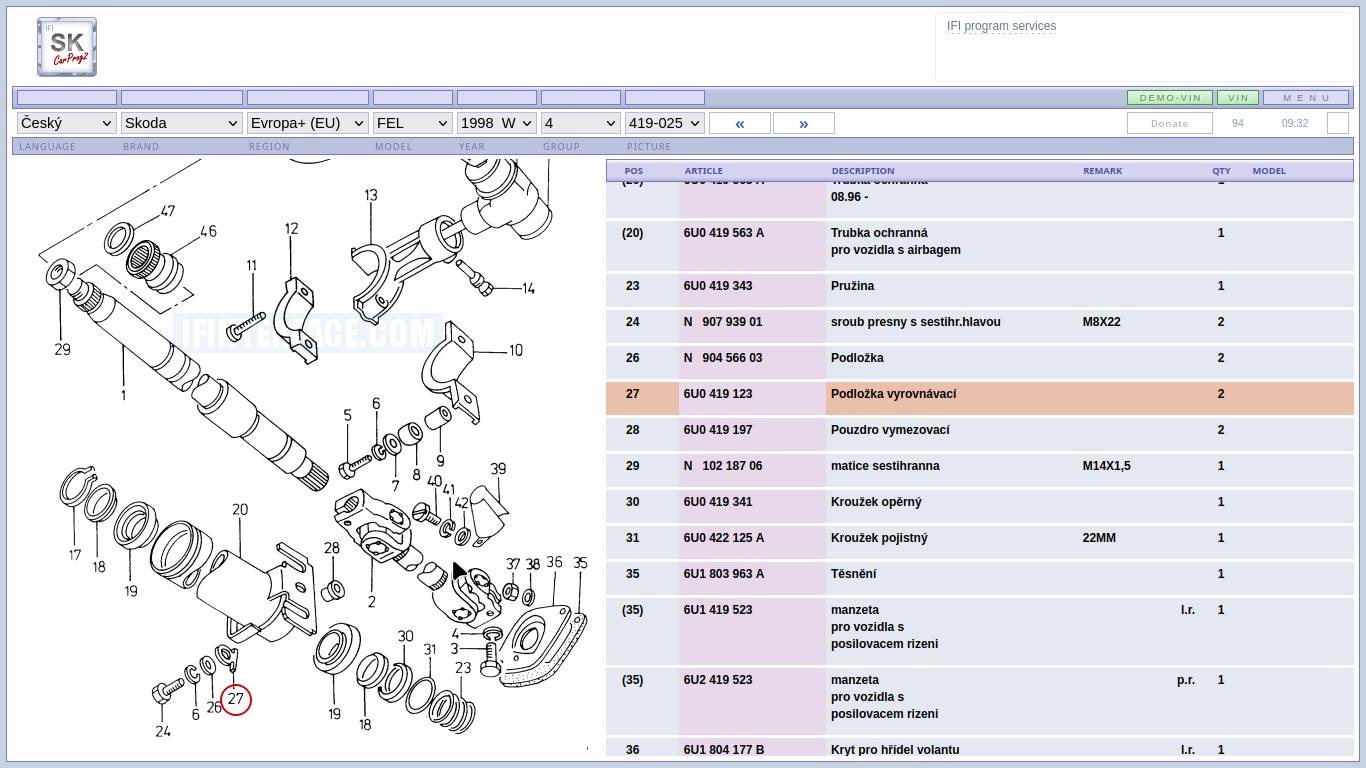Go to previous picture with « button
1366x768 pixels.
739,123
